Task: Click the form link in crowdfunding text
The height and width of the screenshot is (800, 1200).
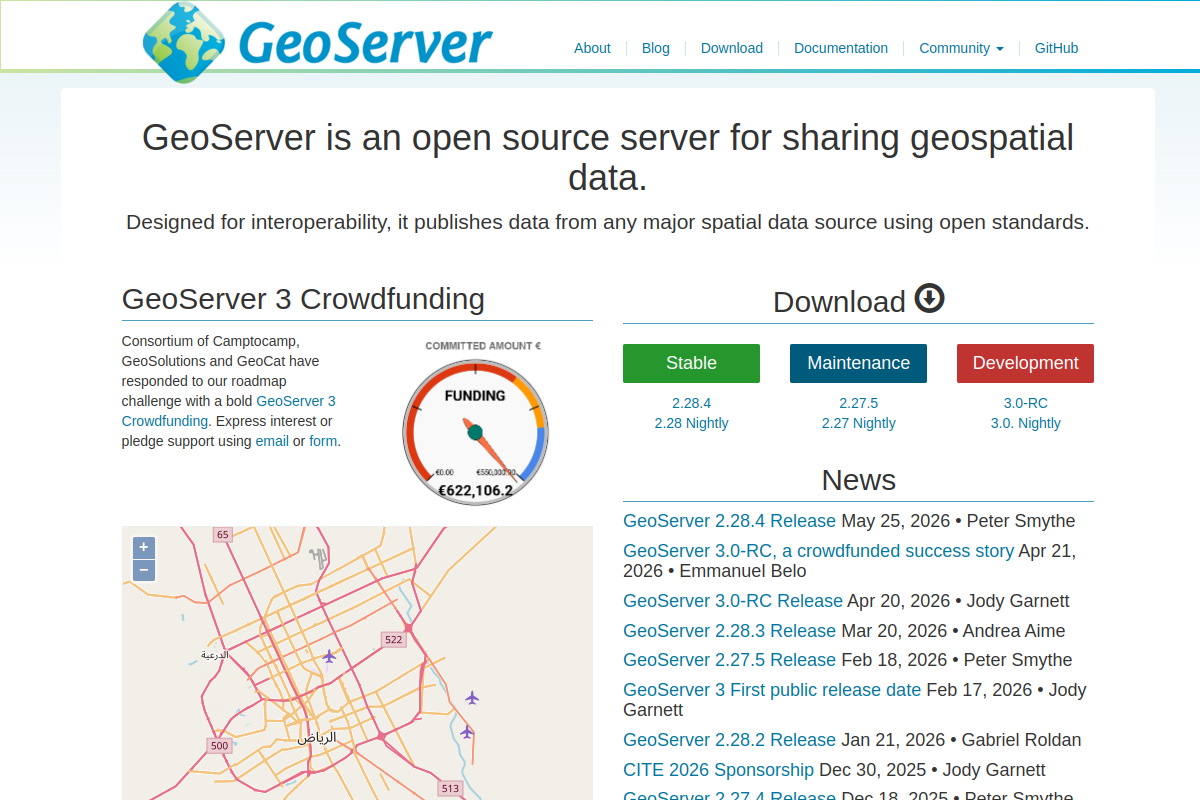Action: click(323, 441)
